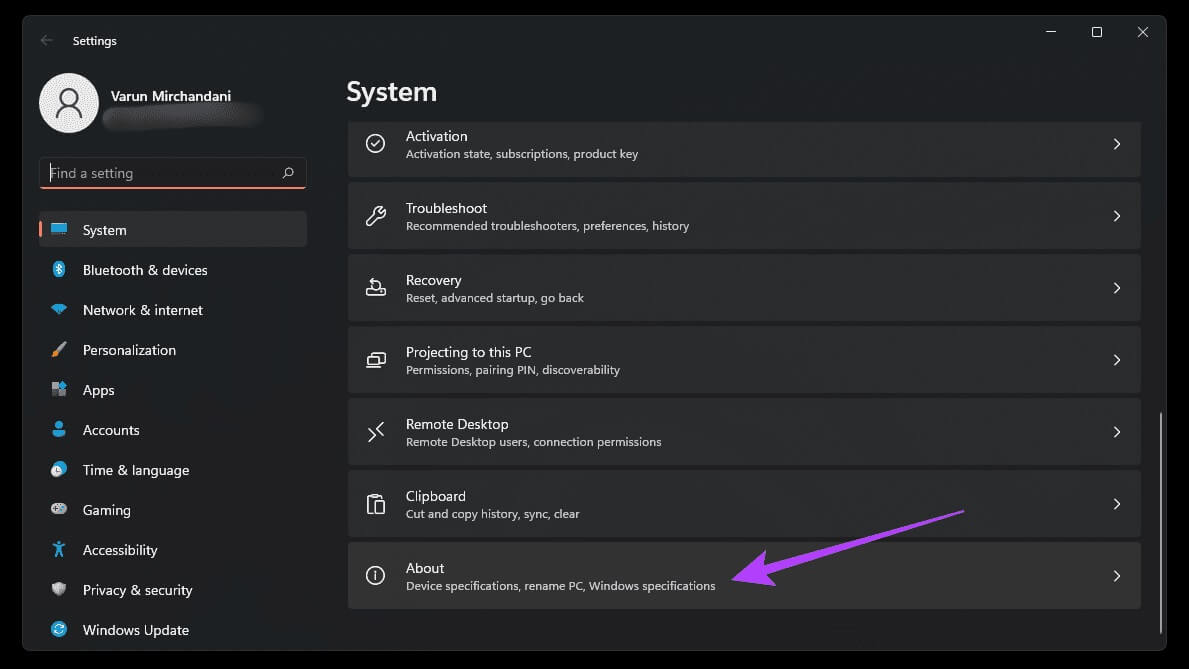Close the Settings window
Viewport: 1189px width, 669px height.
1143,32
